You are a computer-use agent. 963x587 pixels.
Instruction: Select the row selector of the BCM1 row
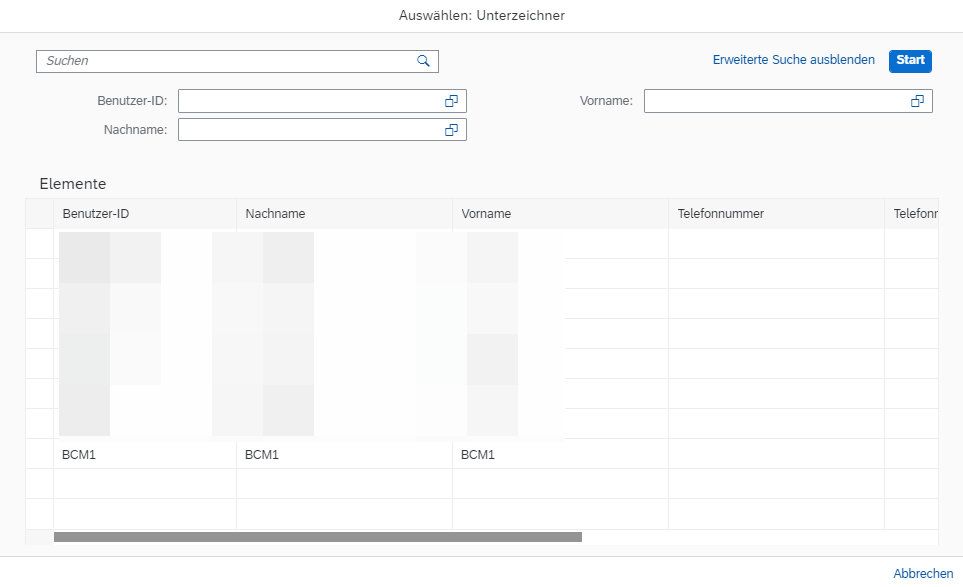point(39,454)
